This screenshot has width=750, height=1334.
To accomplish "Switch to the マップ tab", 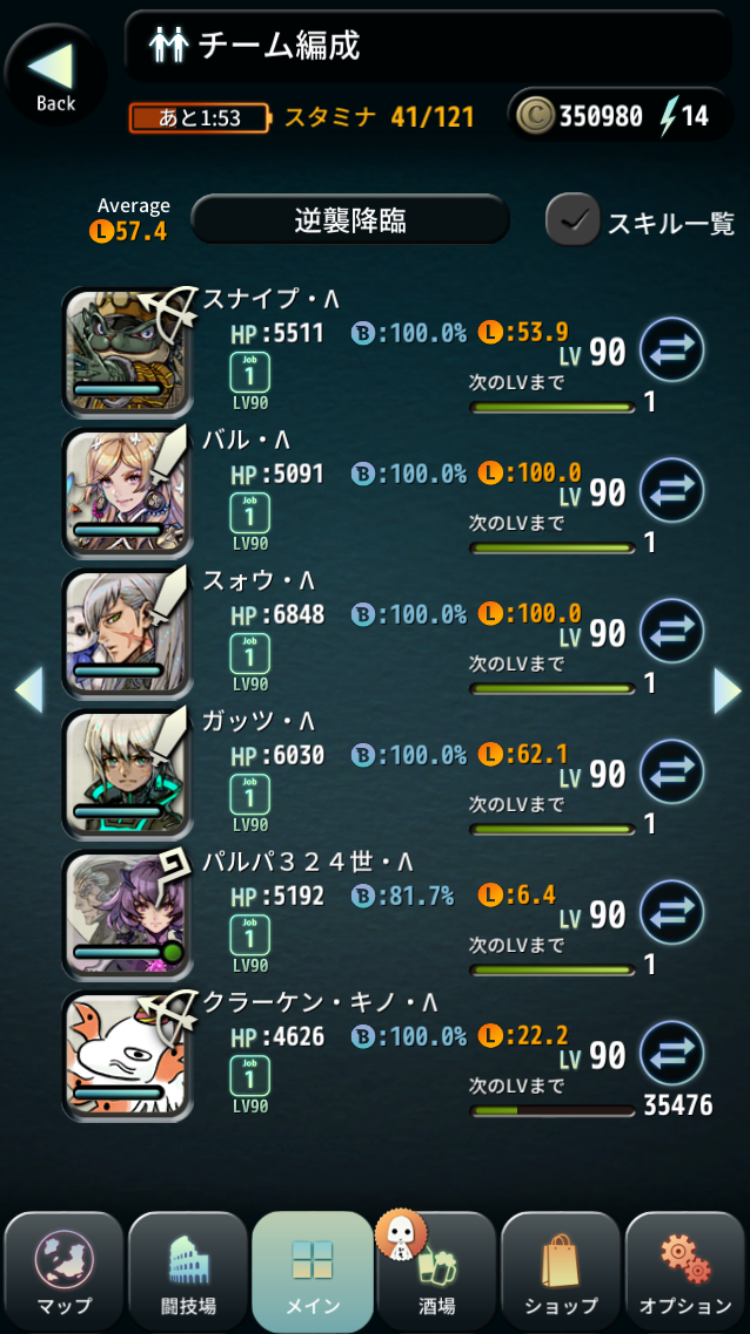I will coord(64,1272).
